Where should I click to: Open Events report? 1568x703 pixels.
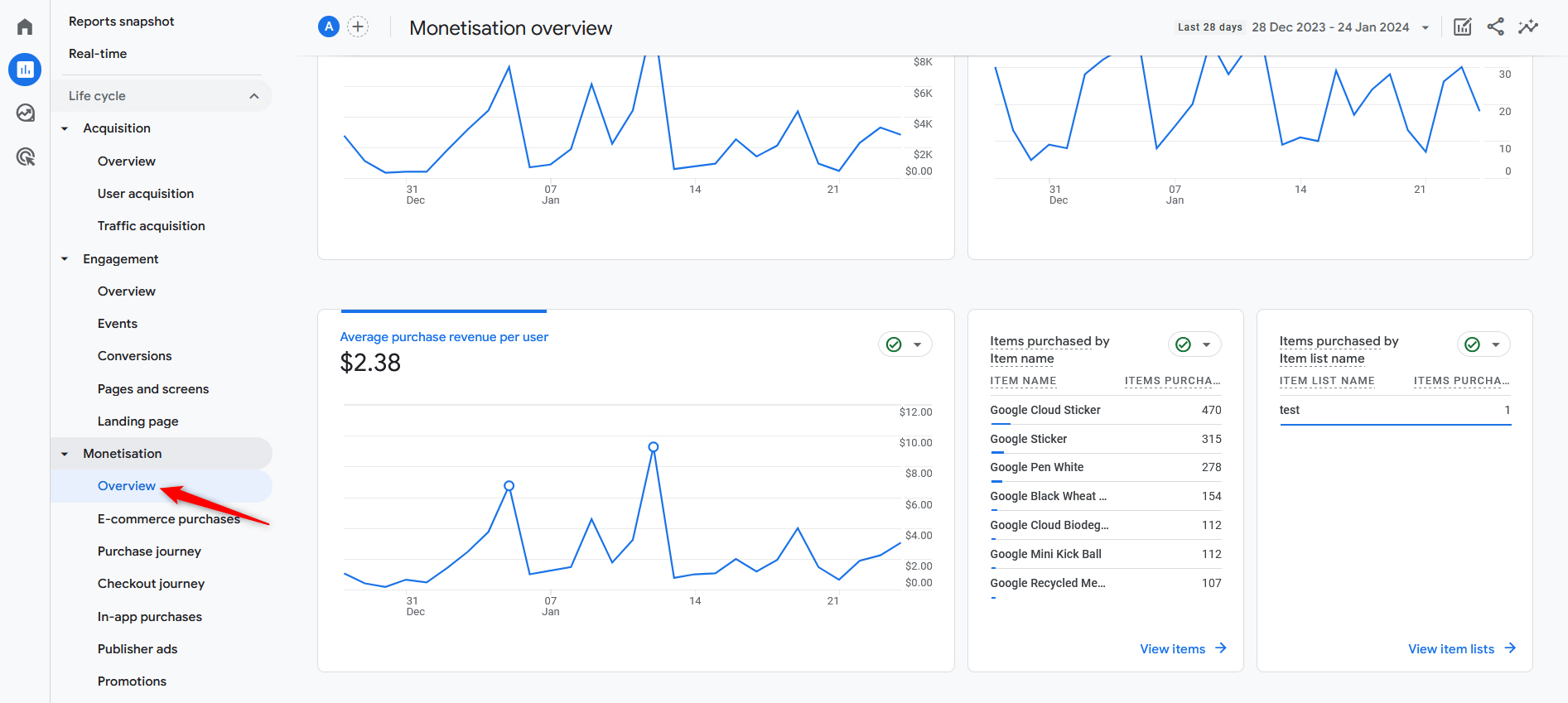click(x=118, y=324)
